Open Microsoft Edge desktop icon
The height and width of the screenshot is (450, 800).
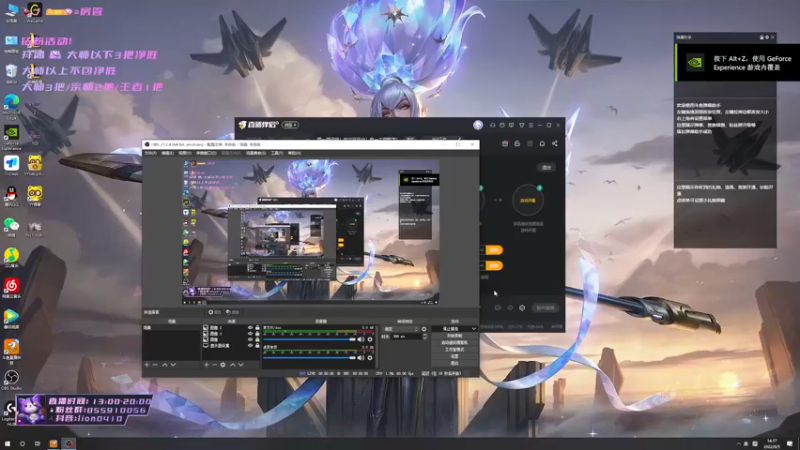[x=11, y=105]
